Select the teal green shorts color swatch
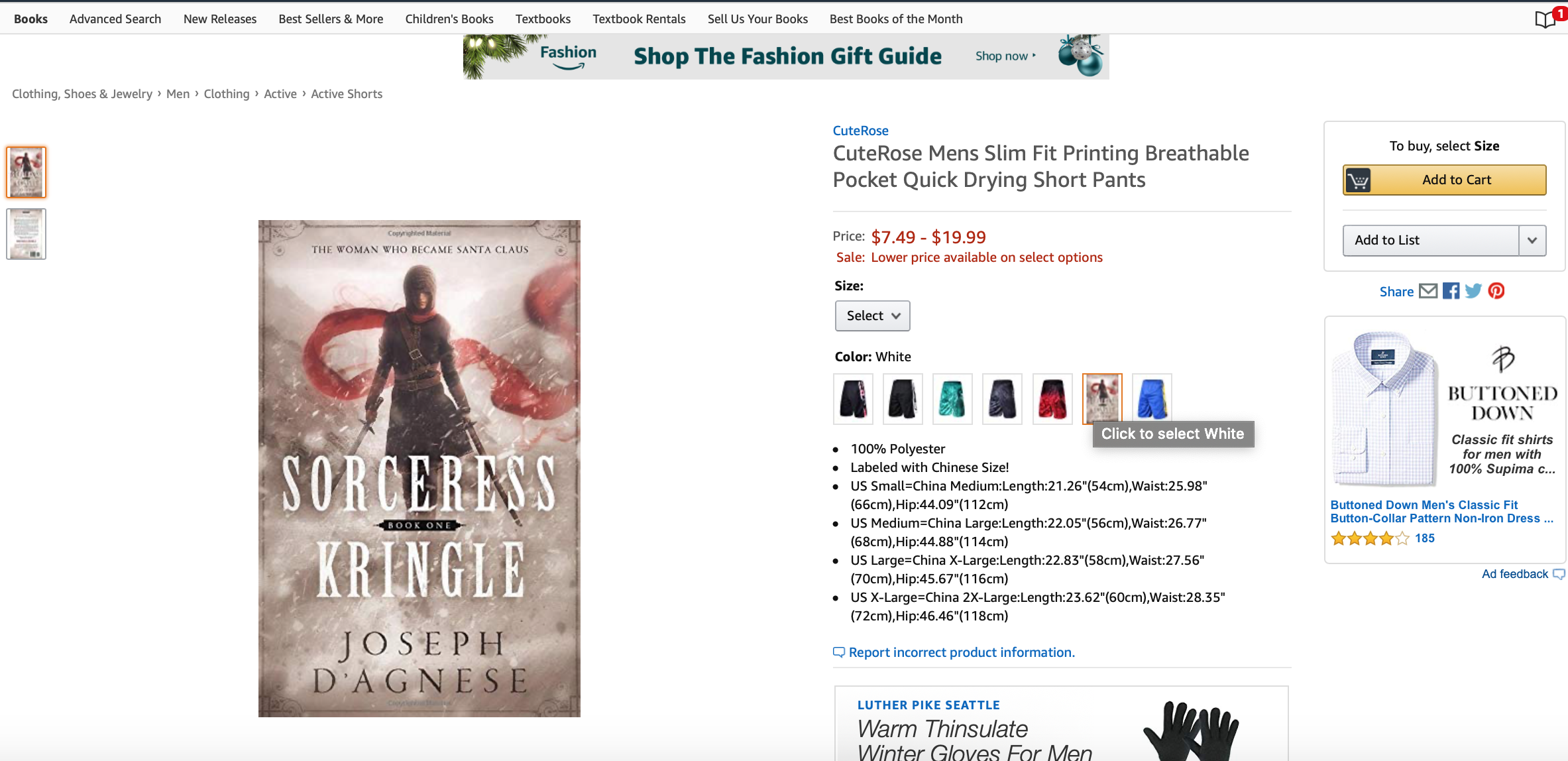This screenshot has width=1568, height=761. (952, 398)
